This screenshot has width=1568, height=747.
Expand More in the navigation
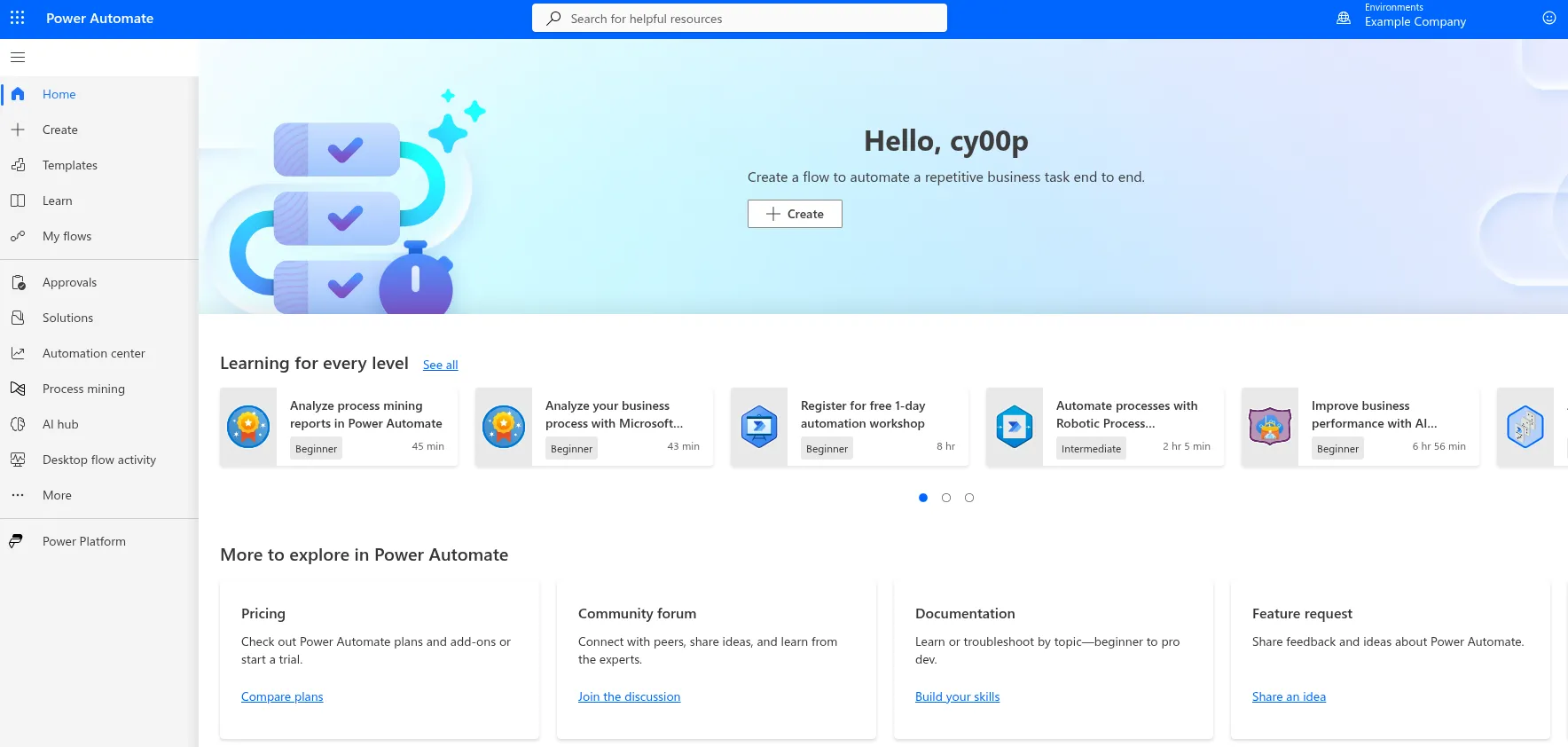(58, 495)
